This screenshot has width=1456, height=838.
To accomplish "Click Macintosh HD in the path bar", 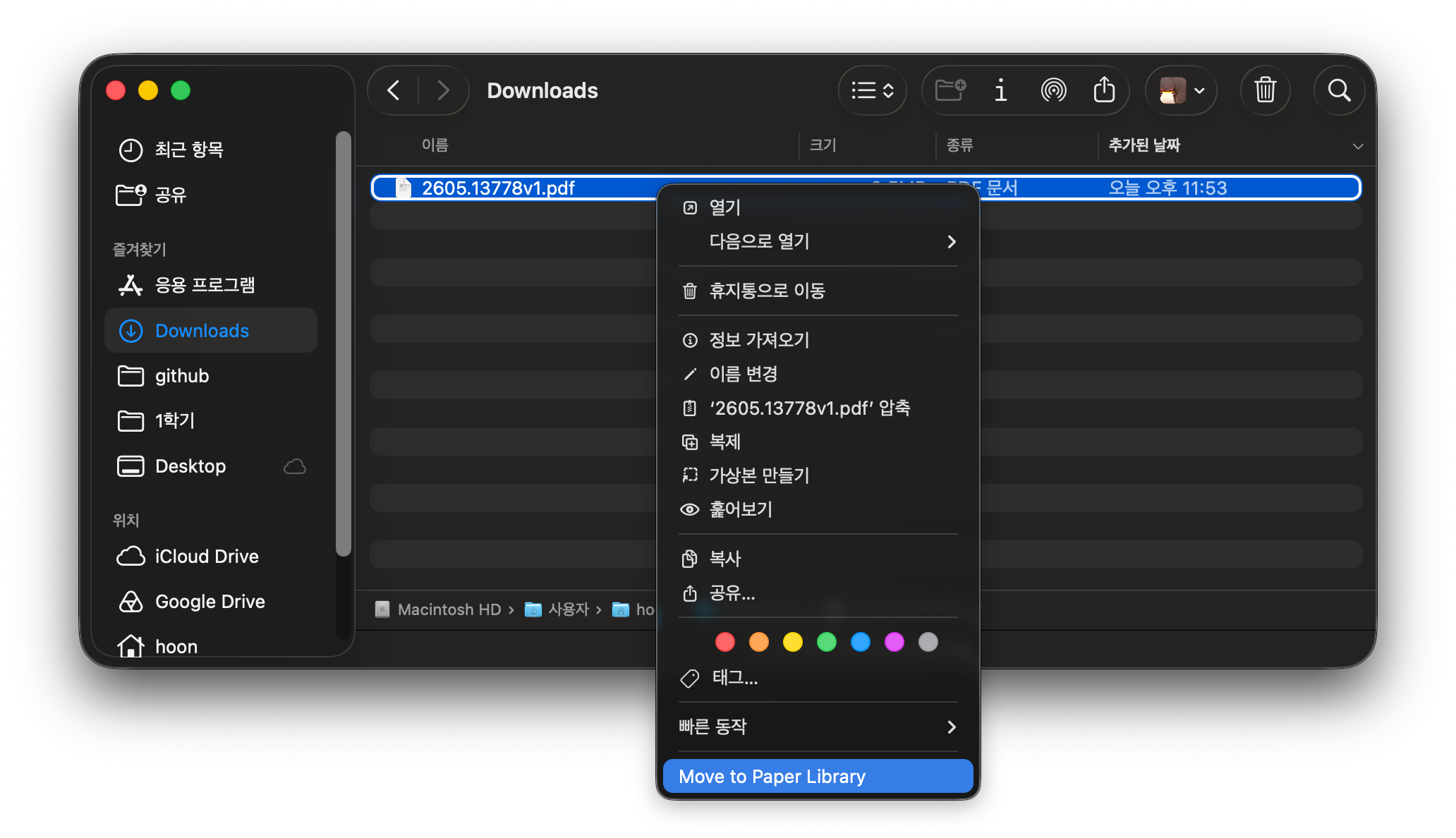I will tap(439, 609).
